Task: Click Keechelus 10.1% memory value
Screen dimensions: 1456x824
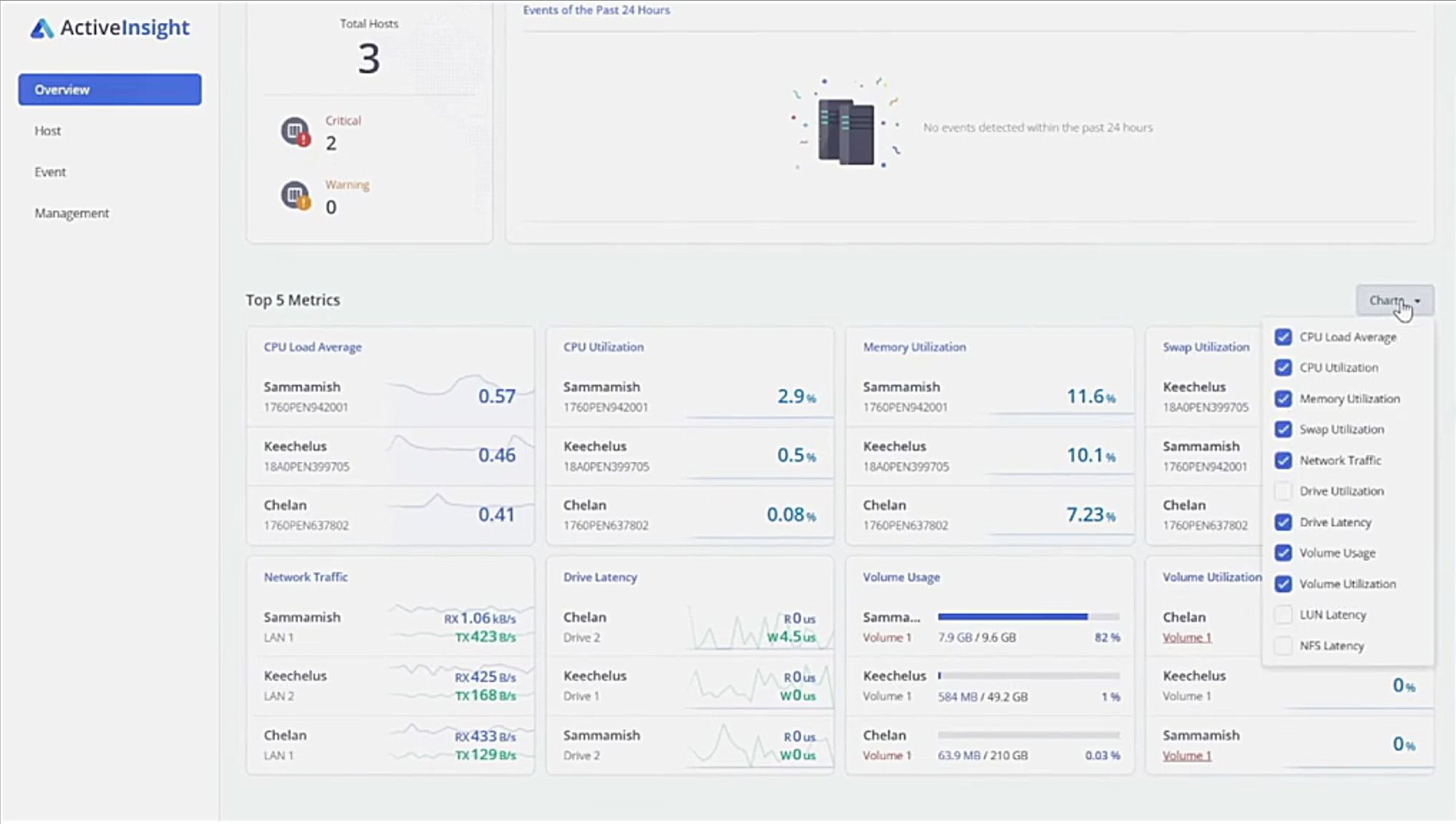Action: (x=1091, y=456)
